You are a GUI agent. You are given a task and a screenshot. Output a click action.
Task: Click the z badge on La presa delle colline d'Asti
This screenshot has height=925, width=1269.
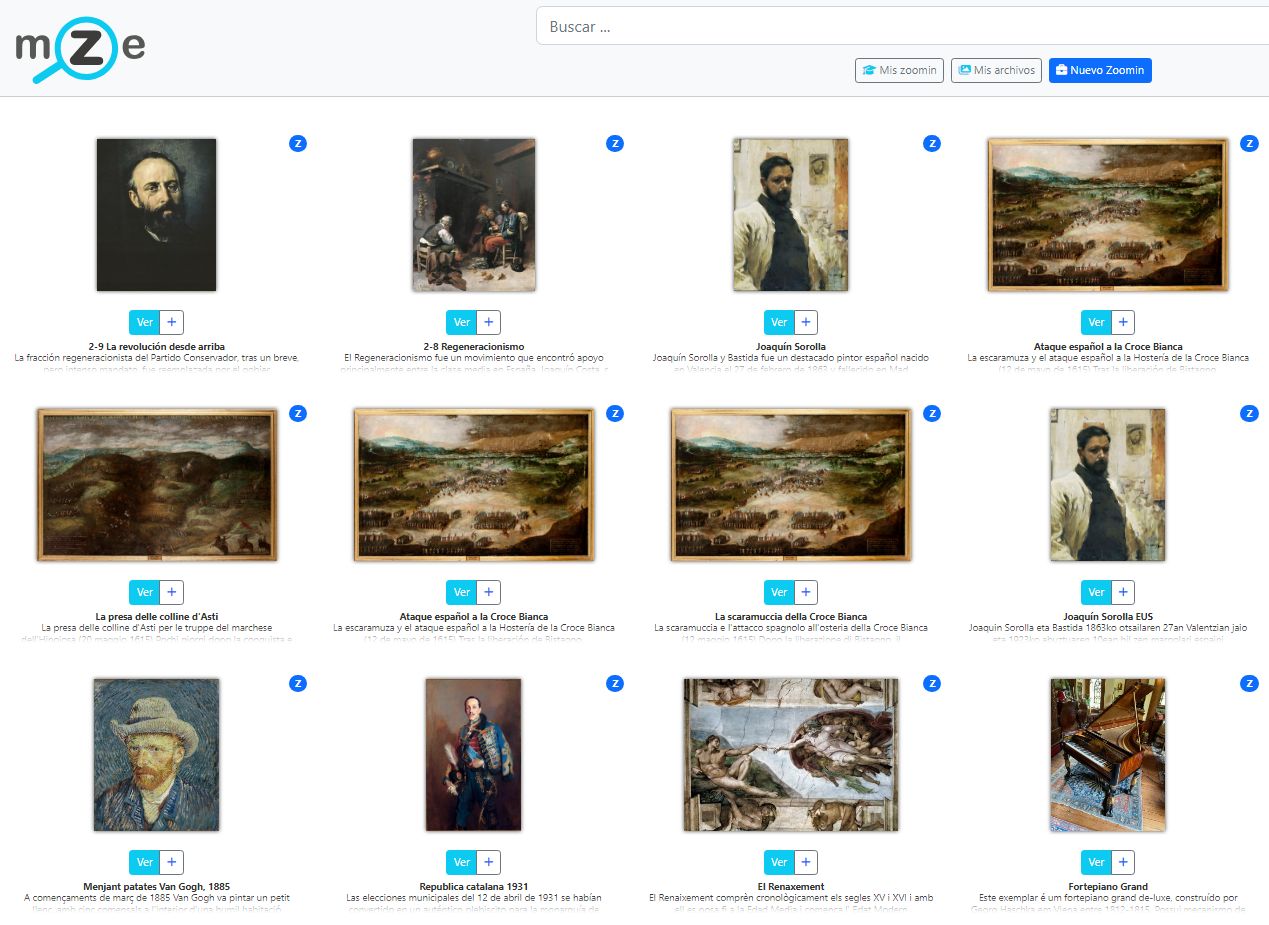pyautogui.click(x=298, y=413)
